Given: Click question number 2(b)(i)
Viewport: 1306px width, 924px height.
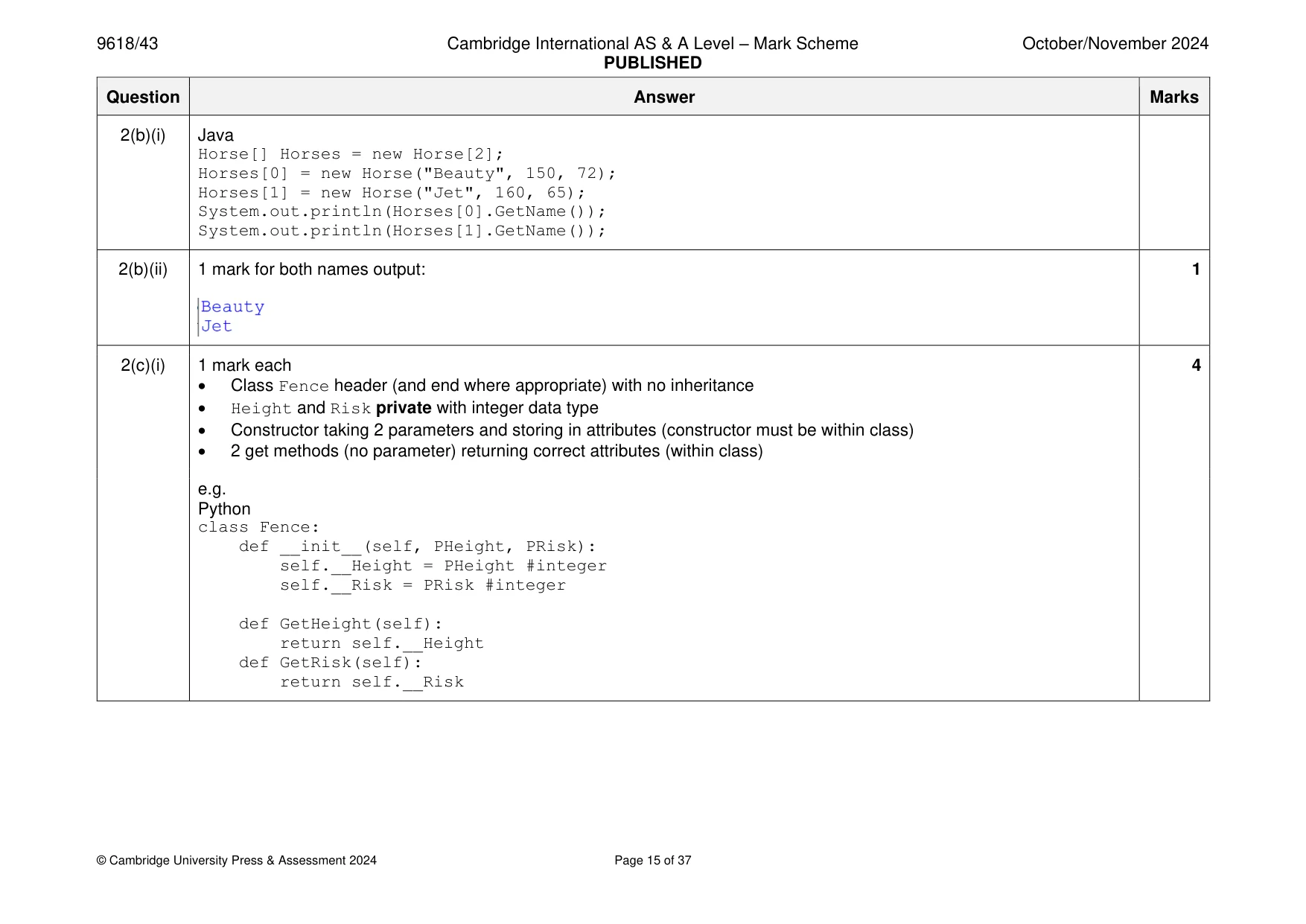Looking at the screenshot, I should coord(143,136).
